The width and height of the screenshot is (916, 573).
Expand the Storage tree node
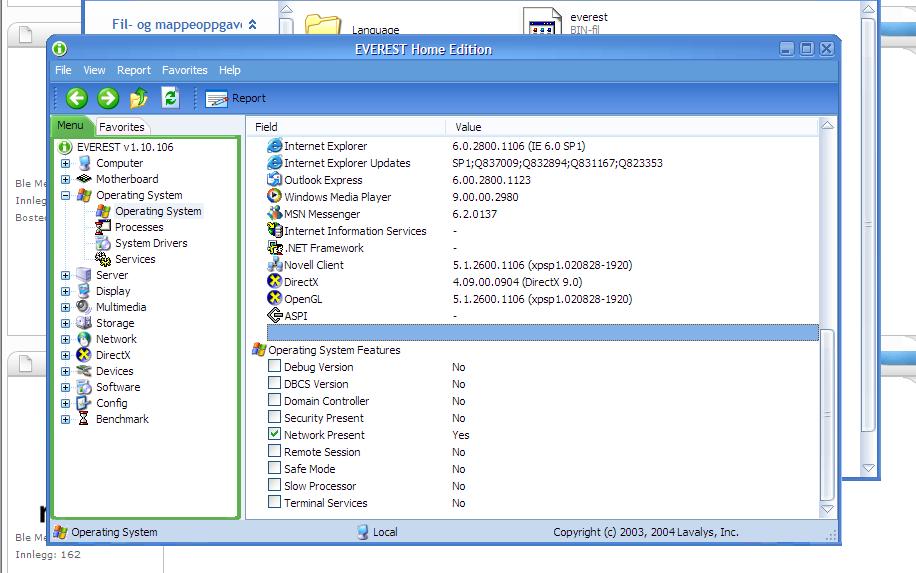click(x=65, y=323)
